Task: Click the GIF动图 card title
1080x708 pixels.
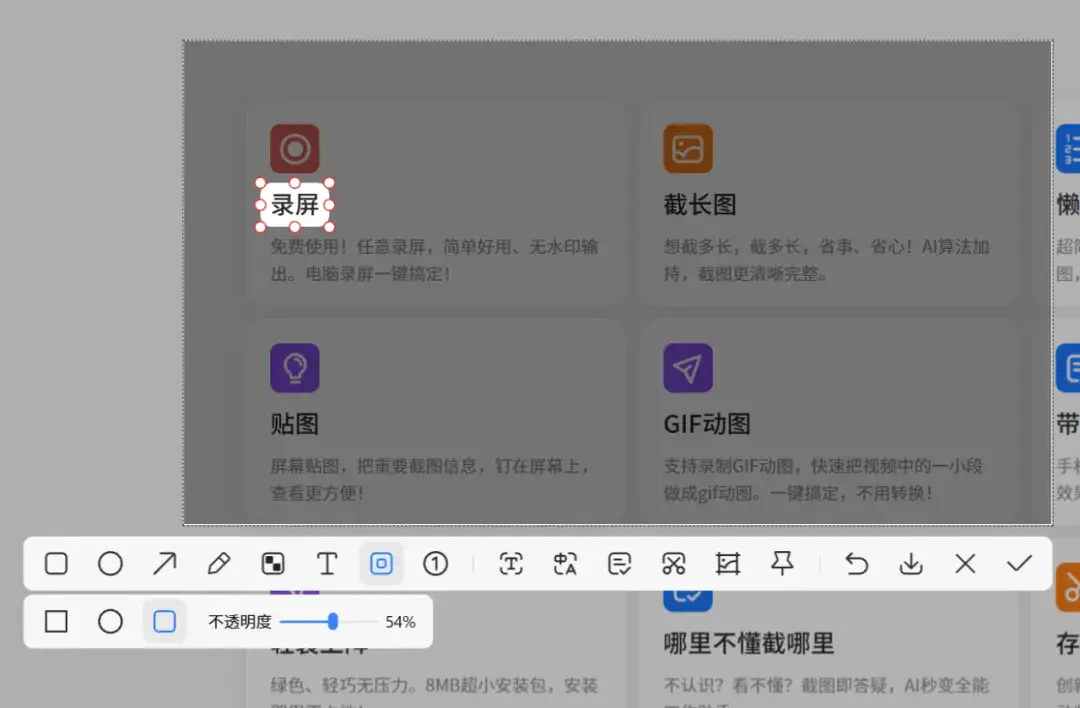Action: (707, 424)
